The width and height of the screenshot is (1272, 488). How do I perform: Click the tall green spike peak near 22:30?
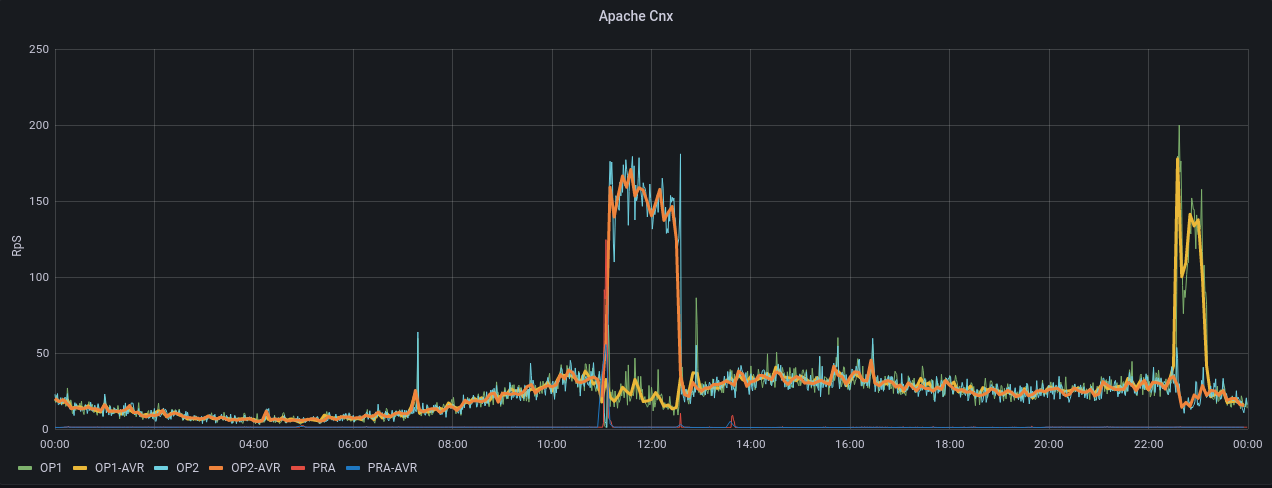(1179, 127)
